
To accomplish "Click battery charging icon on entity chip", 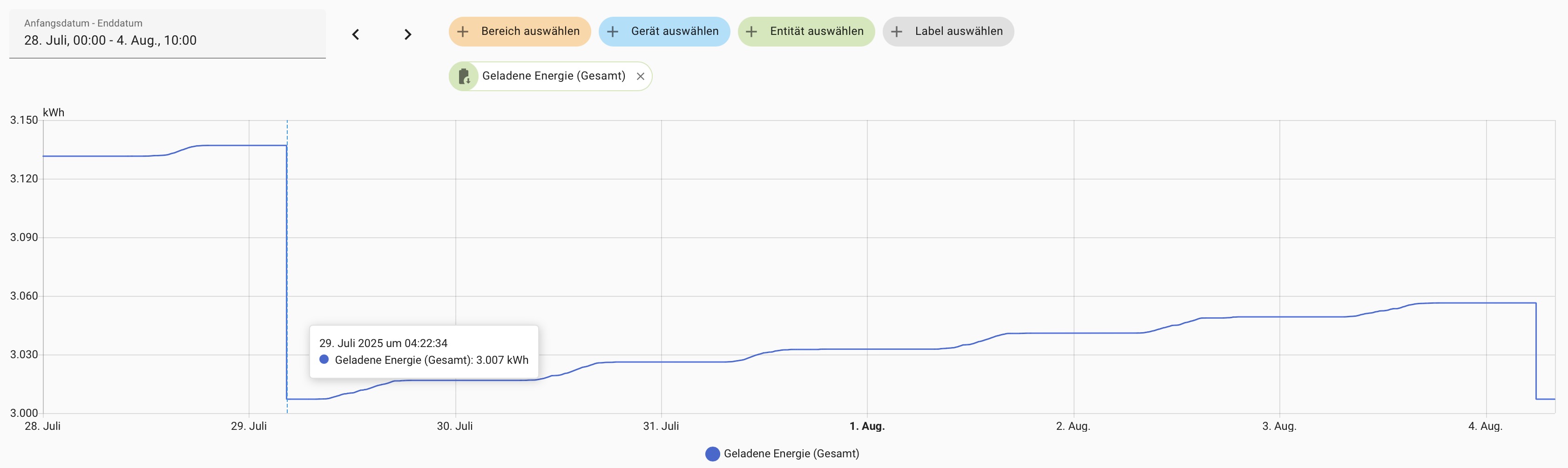I will [x=465, y=76].
